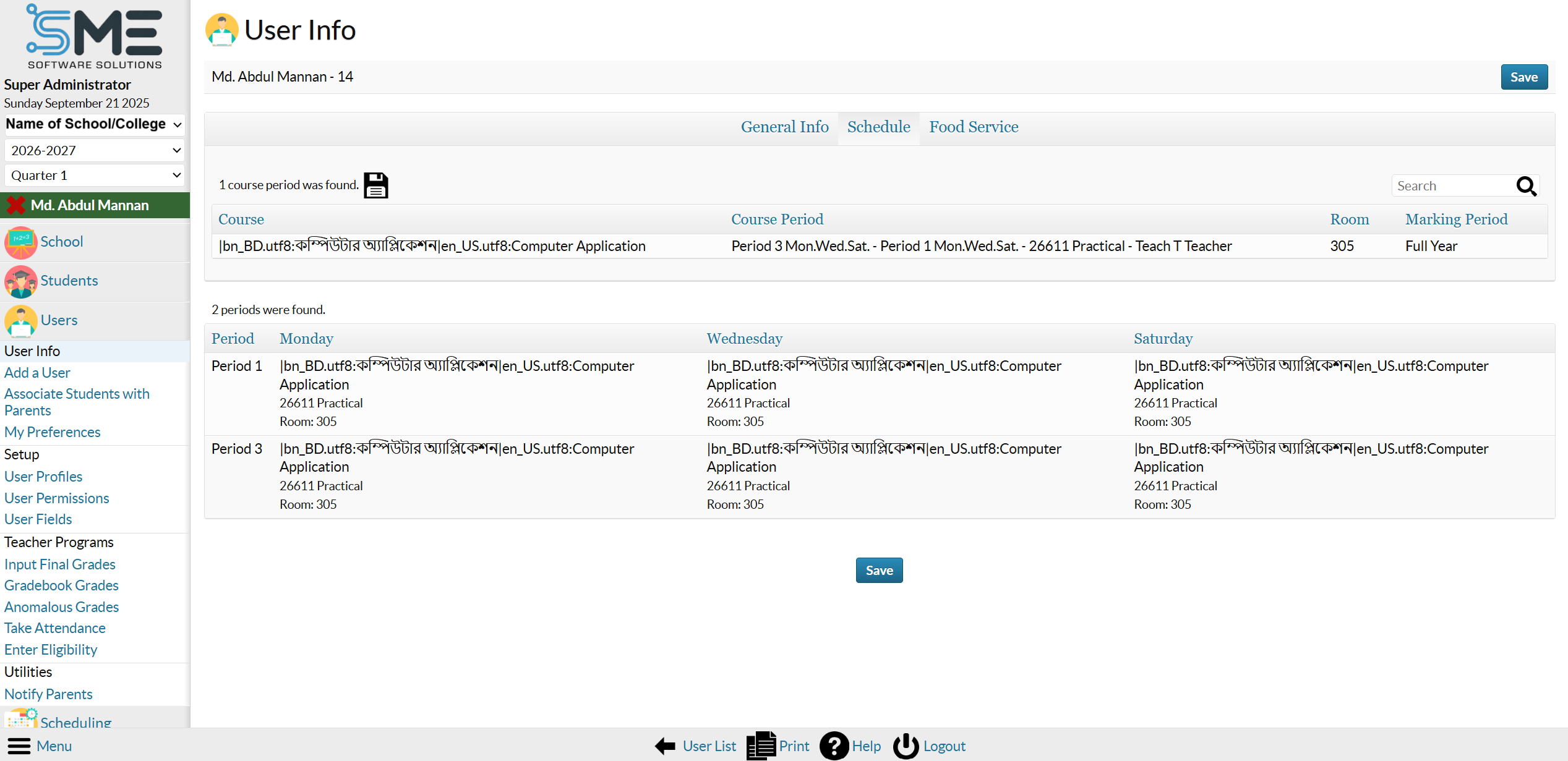The width and height of the screenshot is (1568, 761).
Task: Click the Logout power icon
Action: pos(906,746)
